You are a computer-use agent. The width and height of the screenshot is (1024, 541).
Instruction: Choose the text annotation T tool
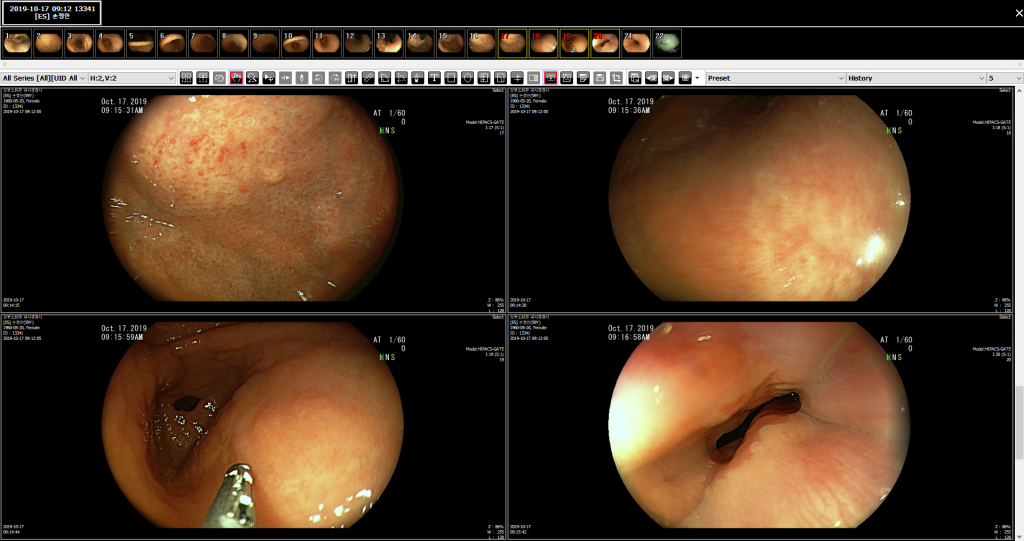(x=434, y=78)
